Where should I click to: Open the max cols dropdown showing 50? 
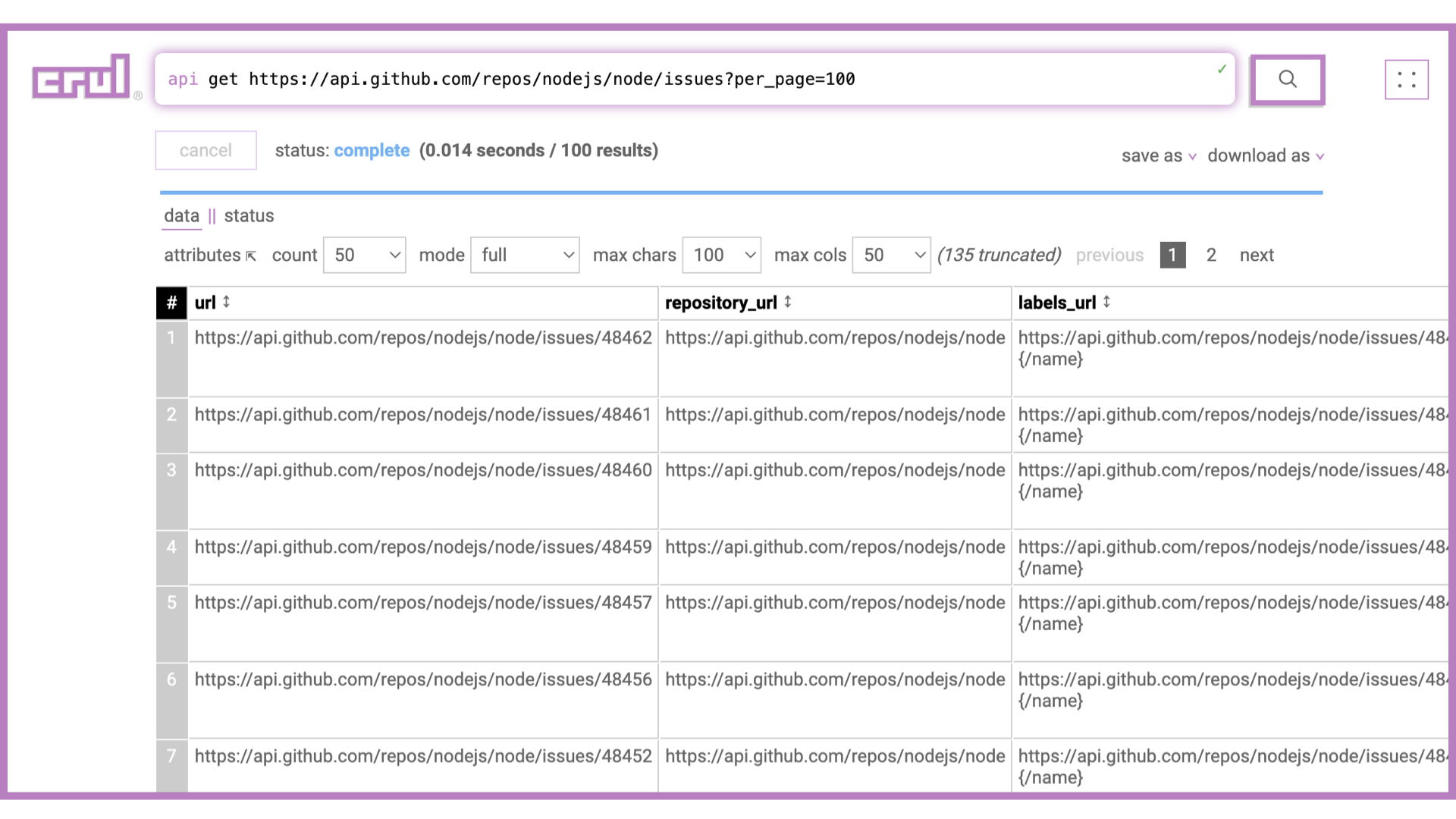pyautogui.click(x=892, y=255)
